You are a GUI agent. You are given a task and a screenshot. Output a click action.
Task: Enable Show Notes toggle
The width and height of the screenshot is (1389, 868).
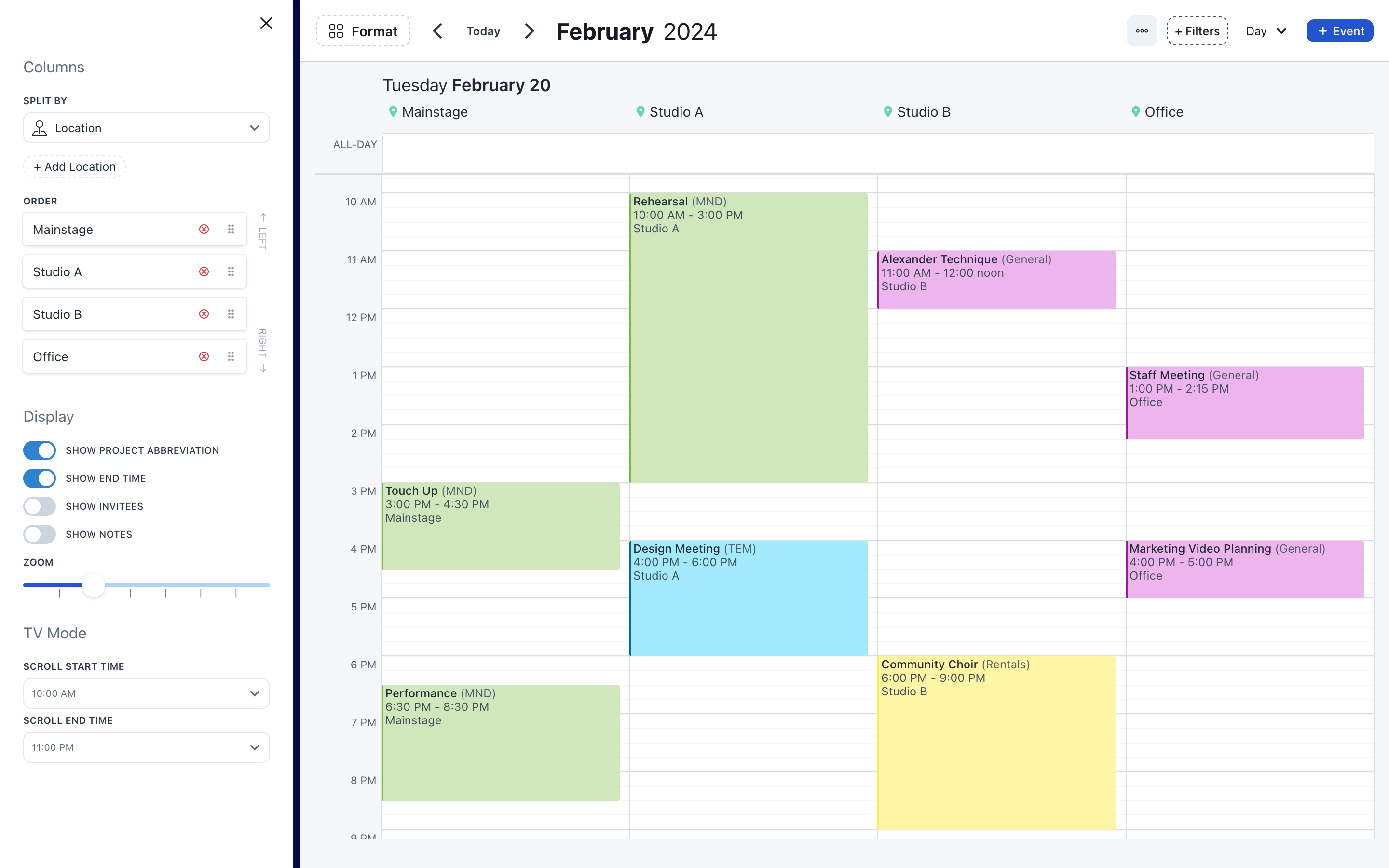[x=40, y=534]
